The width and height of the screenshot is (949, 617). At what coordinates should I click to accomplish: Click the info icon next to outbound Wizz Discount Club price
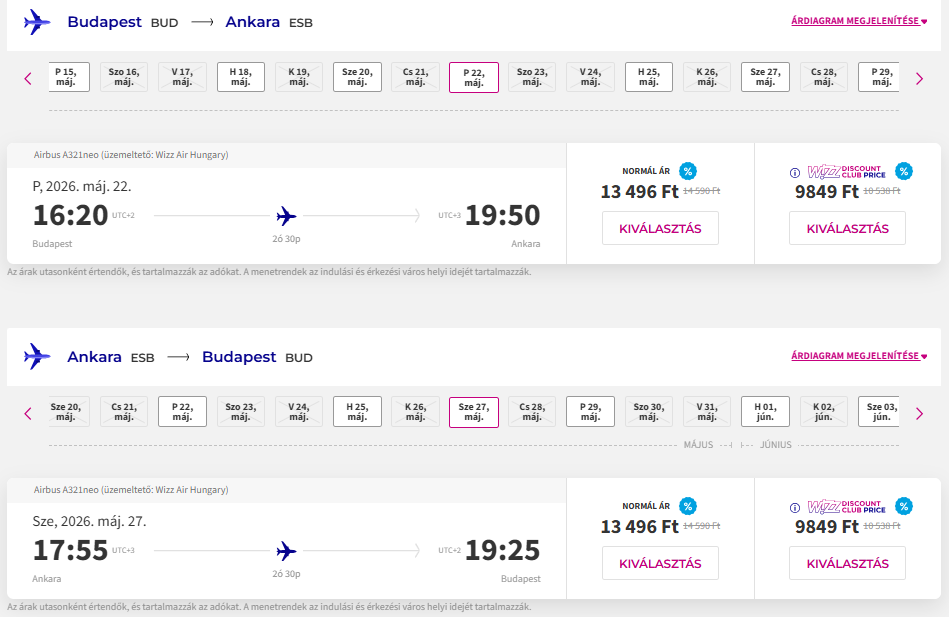click(794, 172)
